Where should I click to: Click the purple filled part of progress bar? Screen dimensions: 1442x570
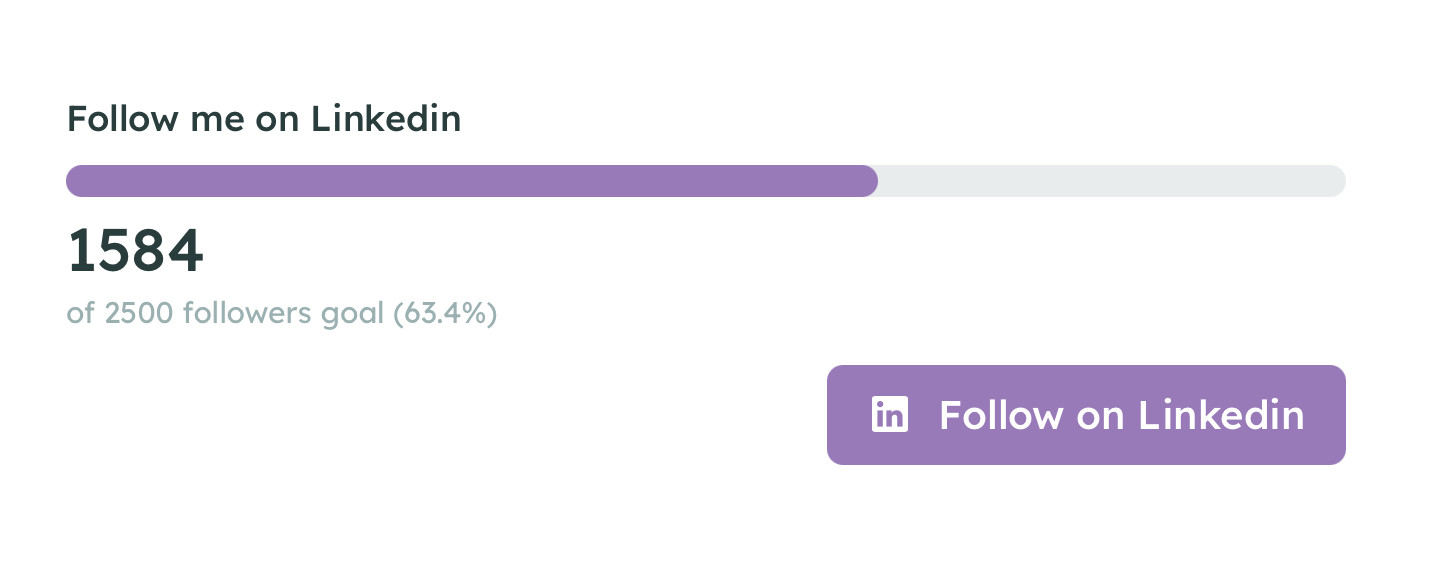pos(470,181)
